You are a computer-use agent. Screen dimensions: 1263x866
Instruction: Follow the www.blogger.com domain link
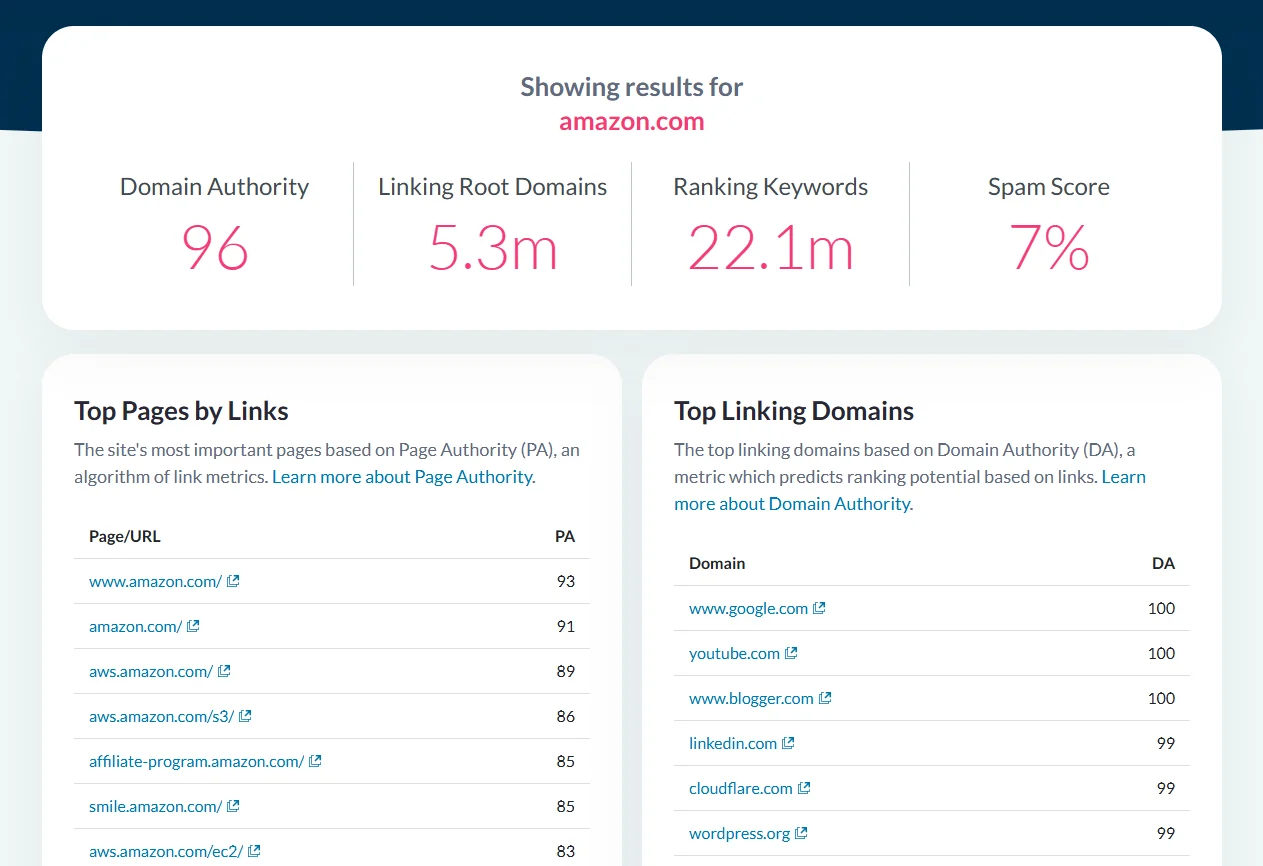(x=751, y=698)
